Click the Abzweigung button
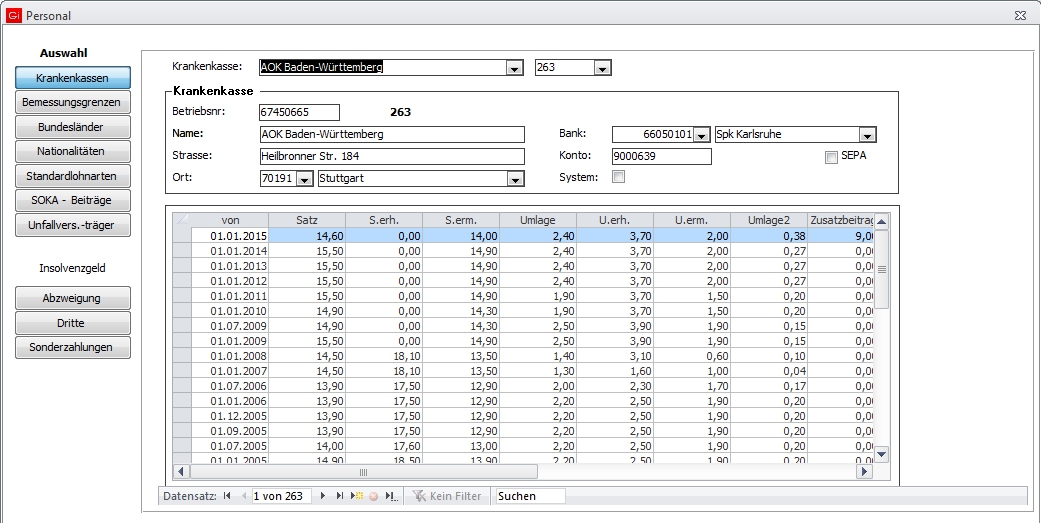Screen dimensions: 1041x523 click(x=73, y=298)
